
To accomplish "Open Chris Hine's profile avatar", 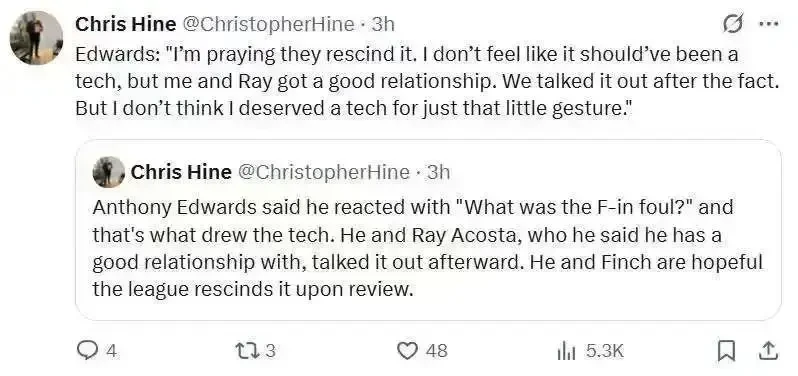I will (36, 37).
